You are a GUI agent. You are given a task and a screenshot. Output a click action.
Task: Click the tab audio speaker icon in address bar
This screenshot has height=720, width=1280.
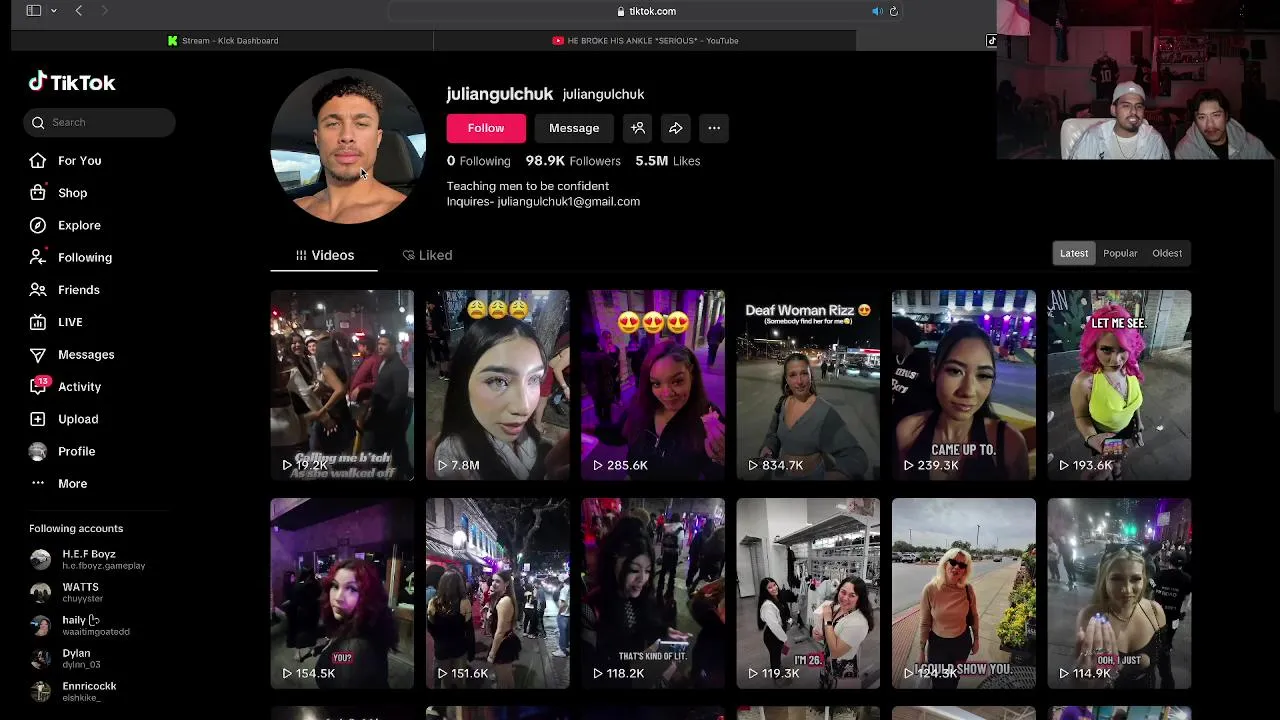pyautogui.click(x=877, y=11)
